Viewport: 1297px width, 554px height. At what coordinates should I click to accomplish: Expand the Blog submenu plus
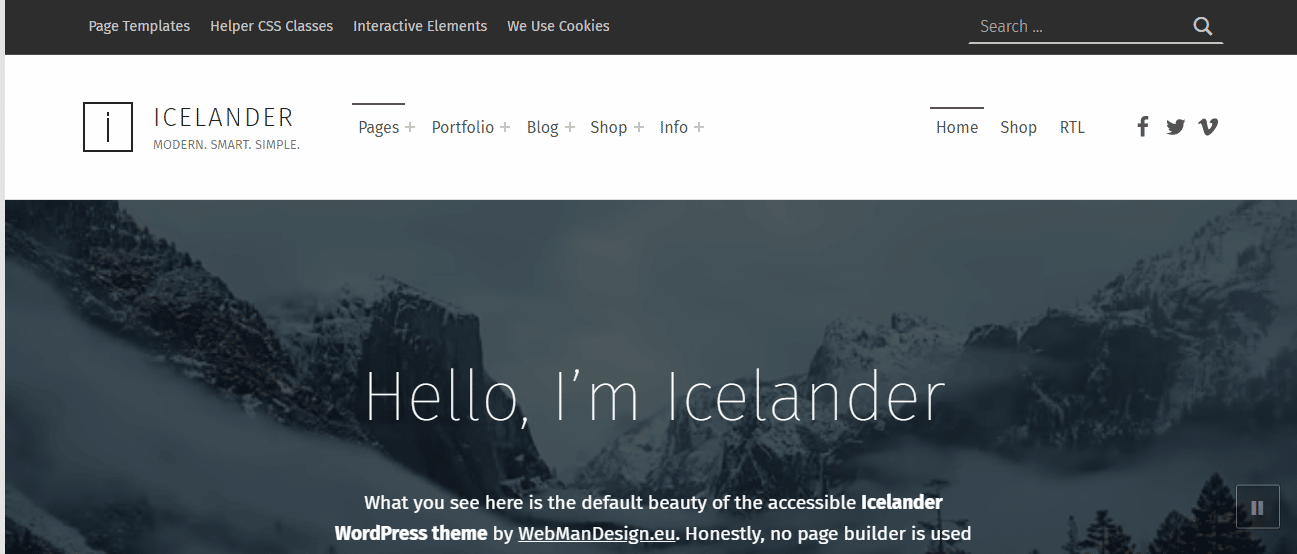pos(570,128)
